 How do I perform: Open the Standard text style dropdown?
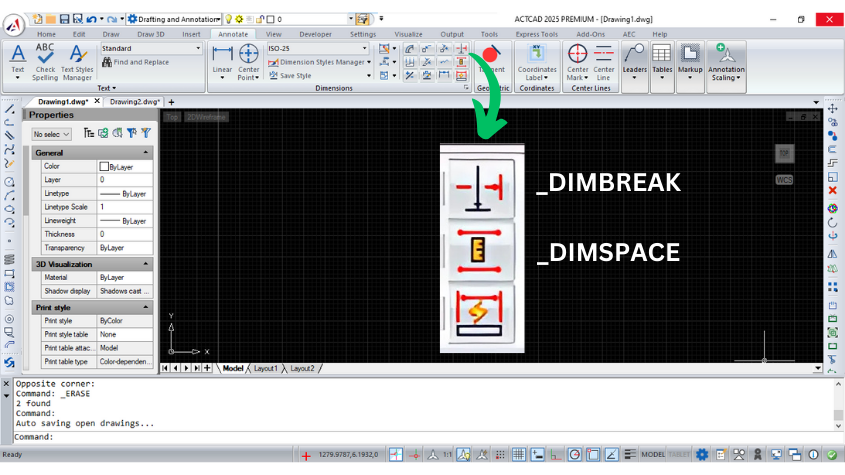198,49
